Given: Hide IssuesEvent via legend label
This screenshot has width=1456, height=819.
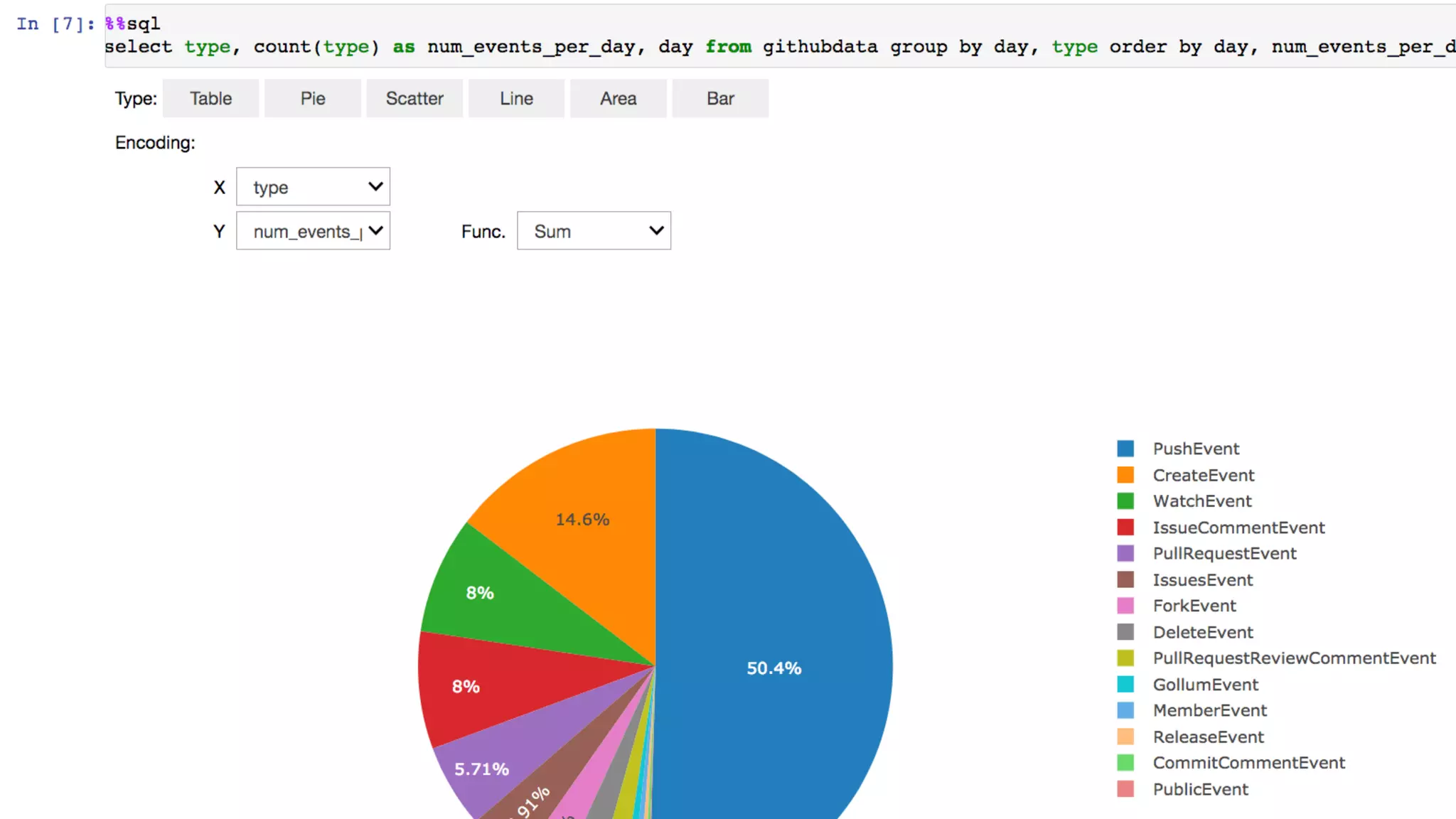Looking at the screenshot, I should point(1202,580).
